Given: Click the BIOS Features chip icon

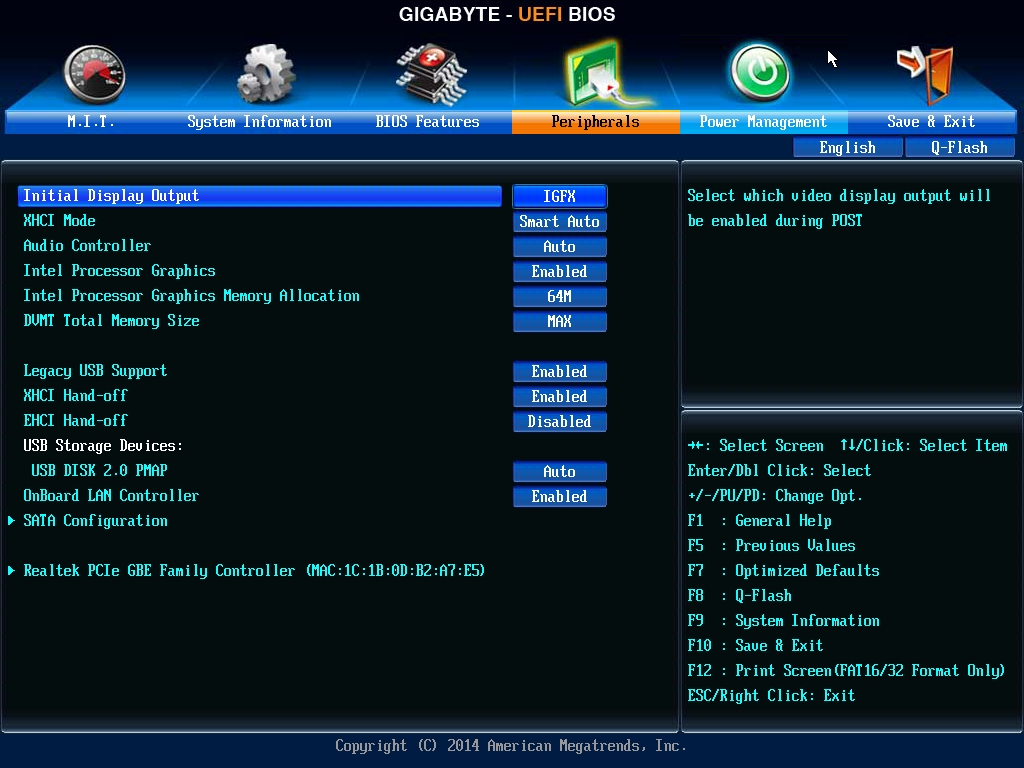Looking at the screenshot, I should [x=431, y=75].
